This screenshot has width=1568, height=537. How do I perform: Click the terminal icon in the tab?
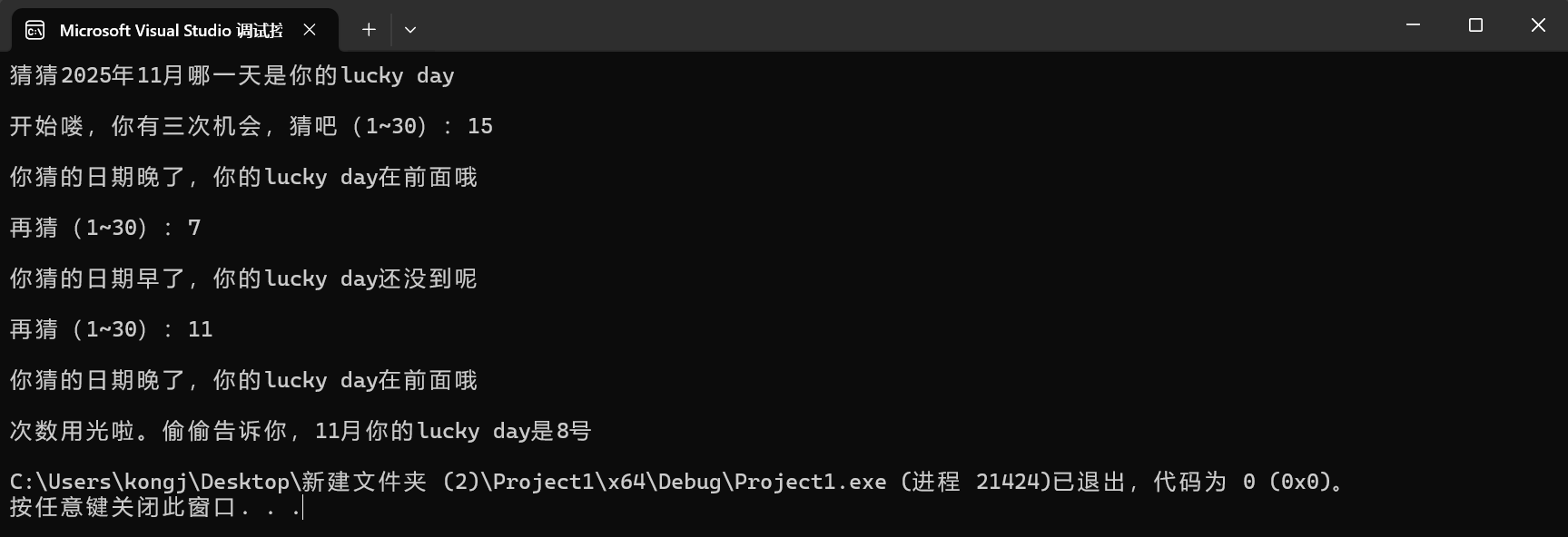[35, 31]
